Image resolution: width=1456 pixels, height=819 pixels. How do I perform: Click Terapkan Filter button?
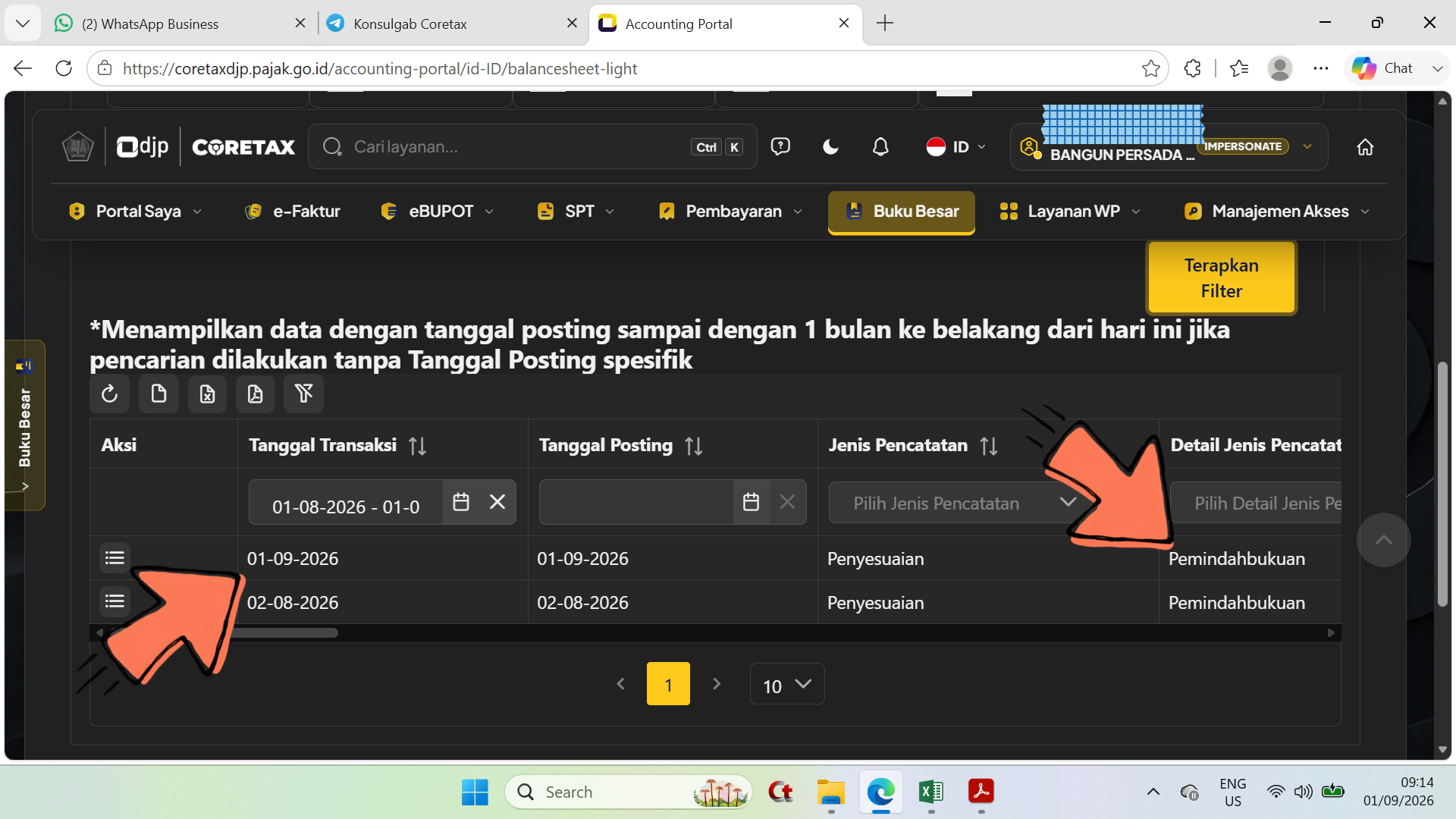click(x=1222, y=278)
